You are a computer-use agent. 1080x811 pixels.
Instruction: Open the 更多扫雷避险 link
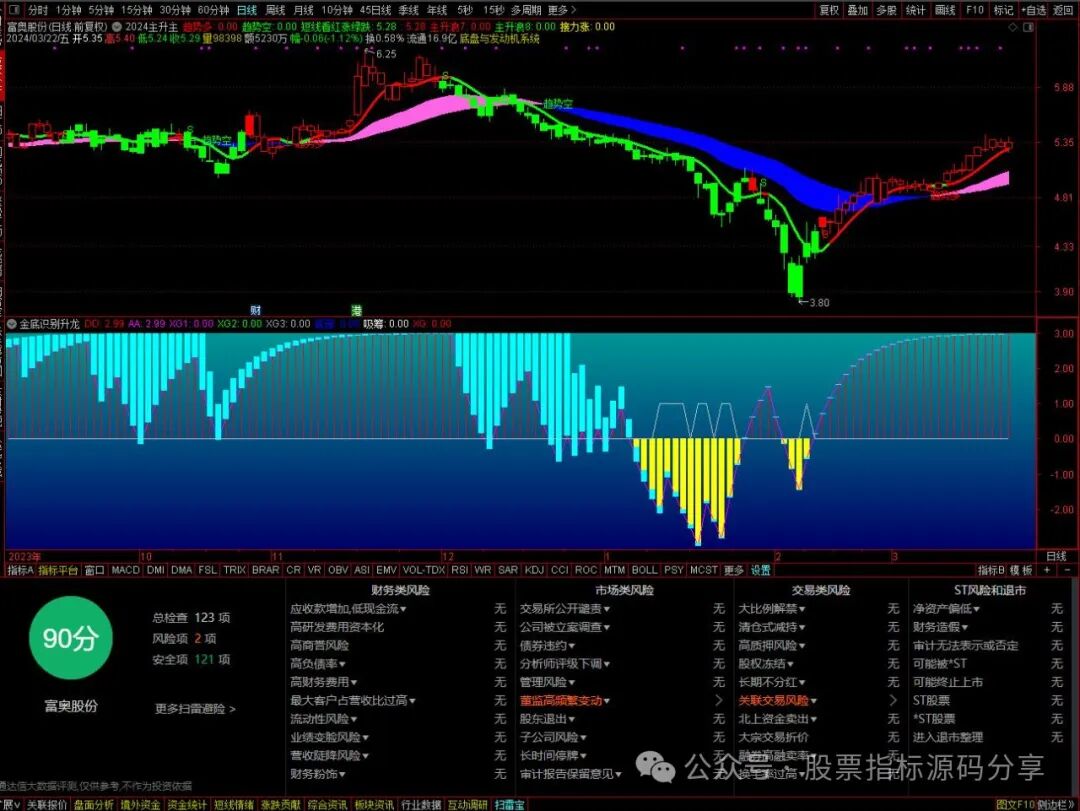(x=195, y=708)
